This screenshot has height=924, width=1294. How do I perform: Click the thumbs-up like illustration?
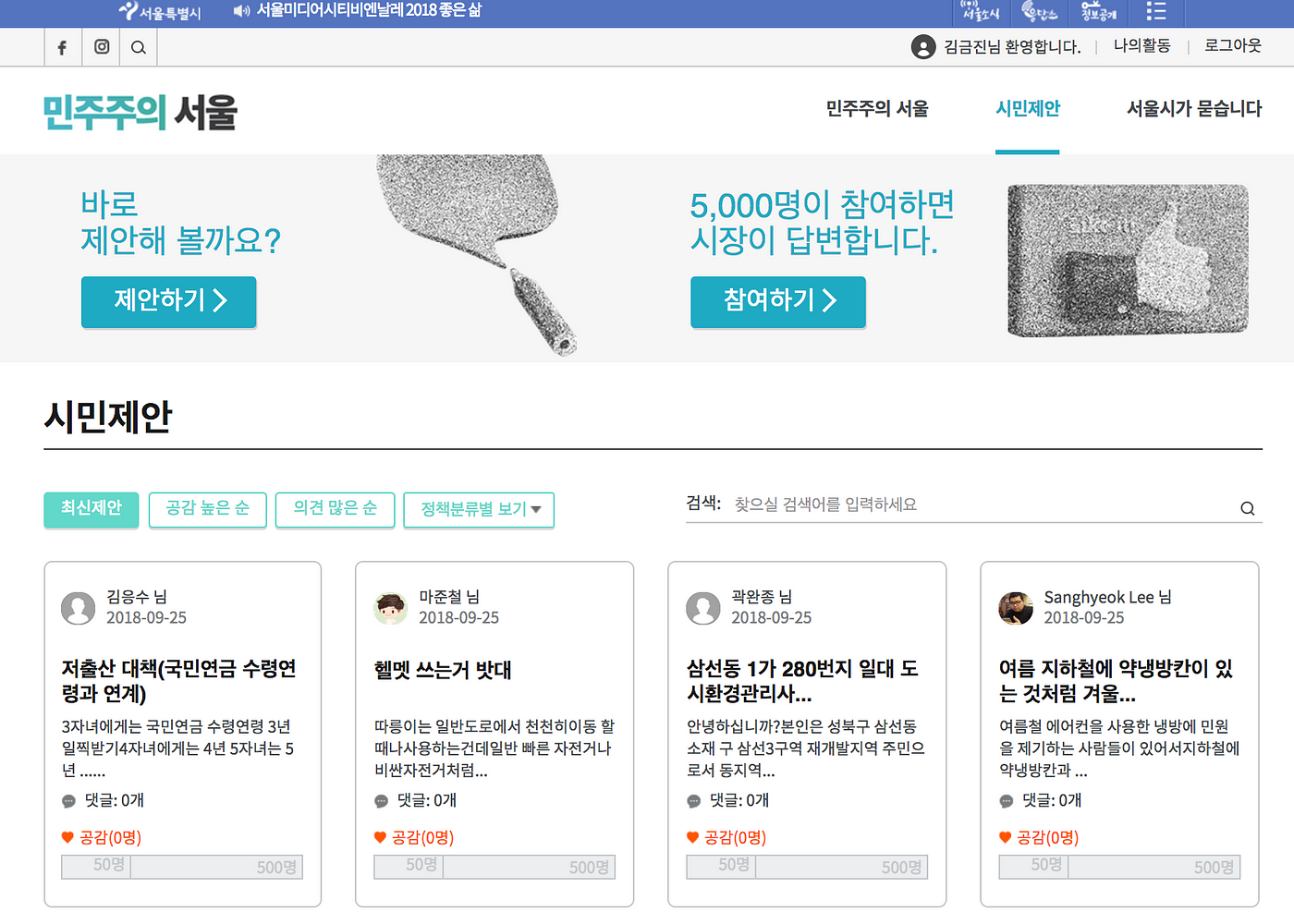pyautogui.click(x=1128, y=261)
